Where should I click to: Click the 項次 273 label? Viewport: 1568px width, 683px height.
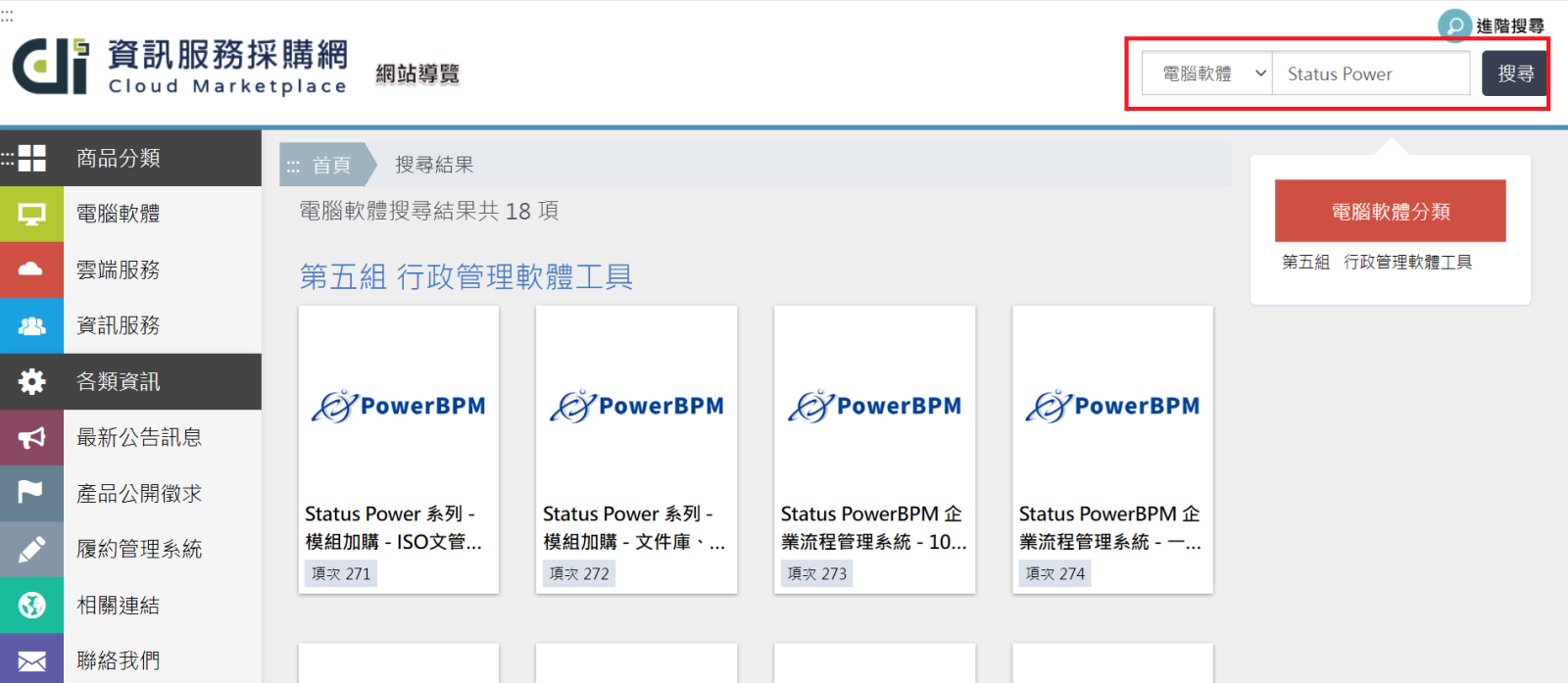[x=817, y=573]
